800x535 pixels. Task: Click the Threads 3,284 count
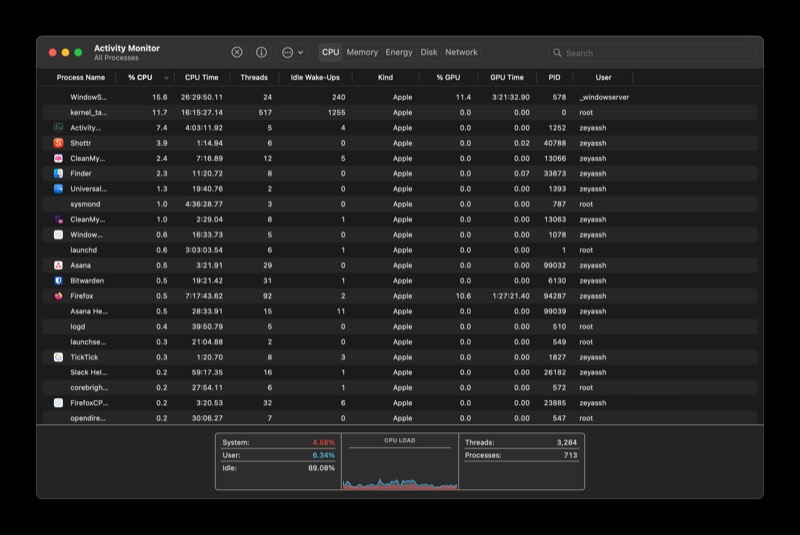tap(567, 442)
